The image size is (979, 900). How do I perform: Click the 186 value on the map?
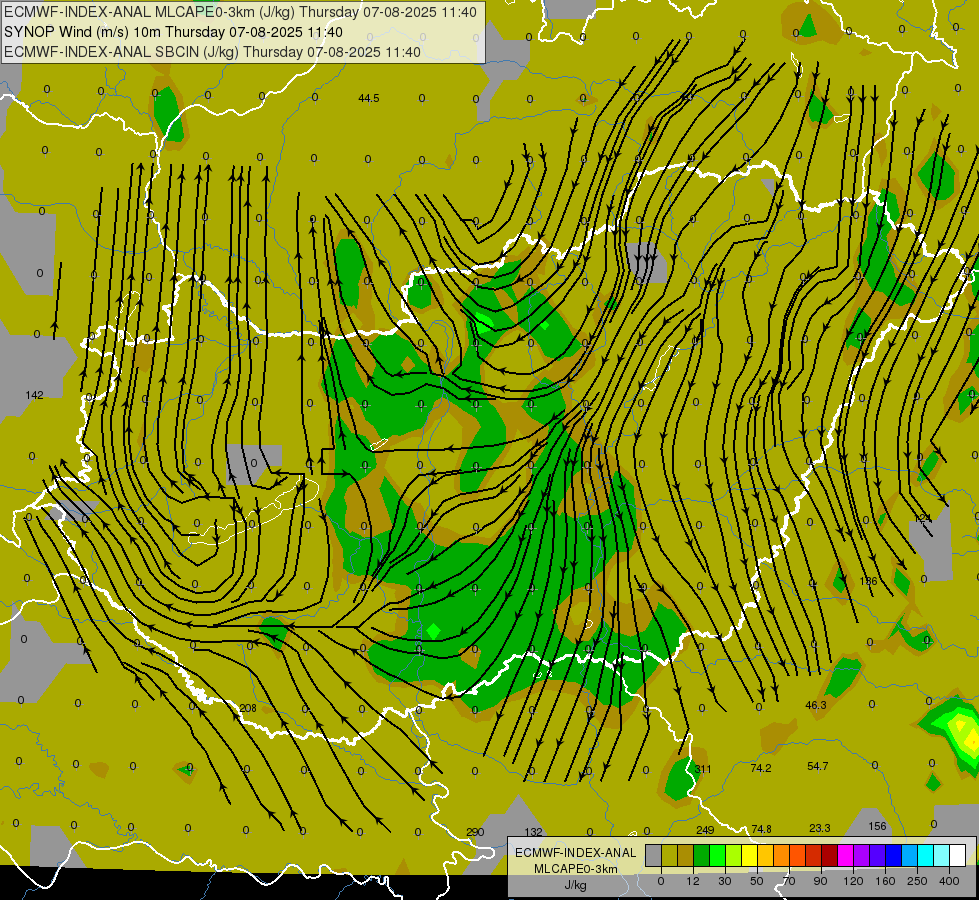868,581
